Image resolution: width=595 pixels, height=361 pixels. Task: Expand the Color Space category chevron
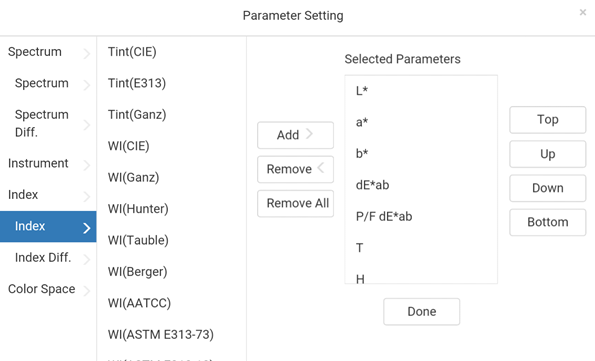(x=87, y=291)
